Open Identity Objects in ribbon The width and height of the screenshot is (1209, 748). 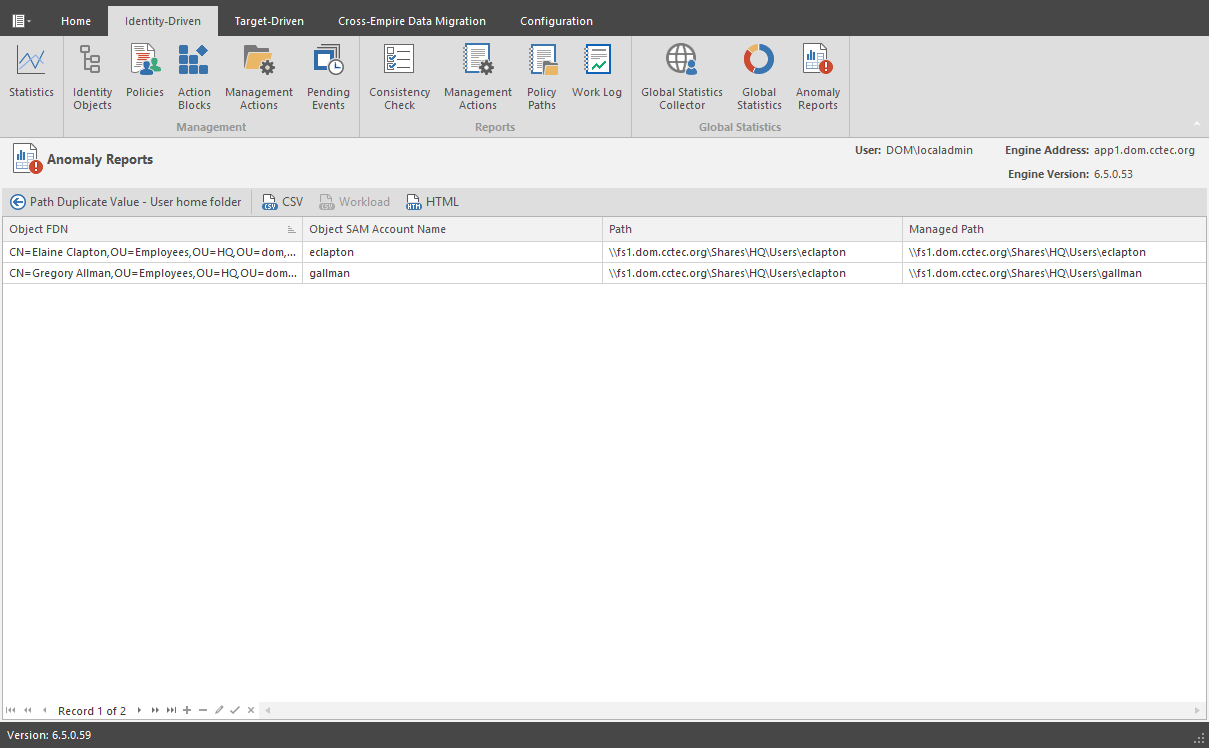click(92, 77)
